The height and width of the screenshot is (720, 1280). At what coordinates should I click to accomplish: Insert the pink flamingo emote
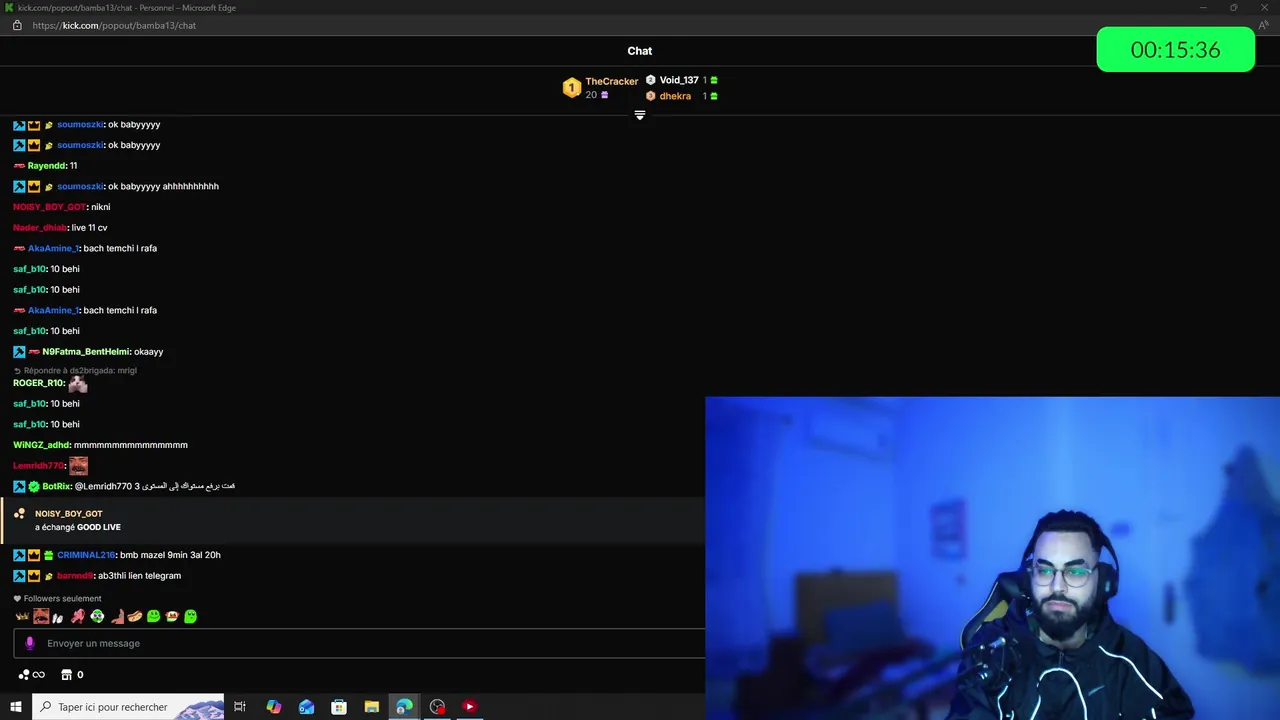78,617
